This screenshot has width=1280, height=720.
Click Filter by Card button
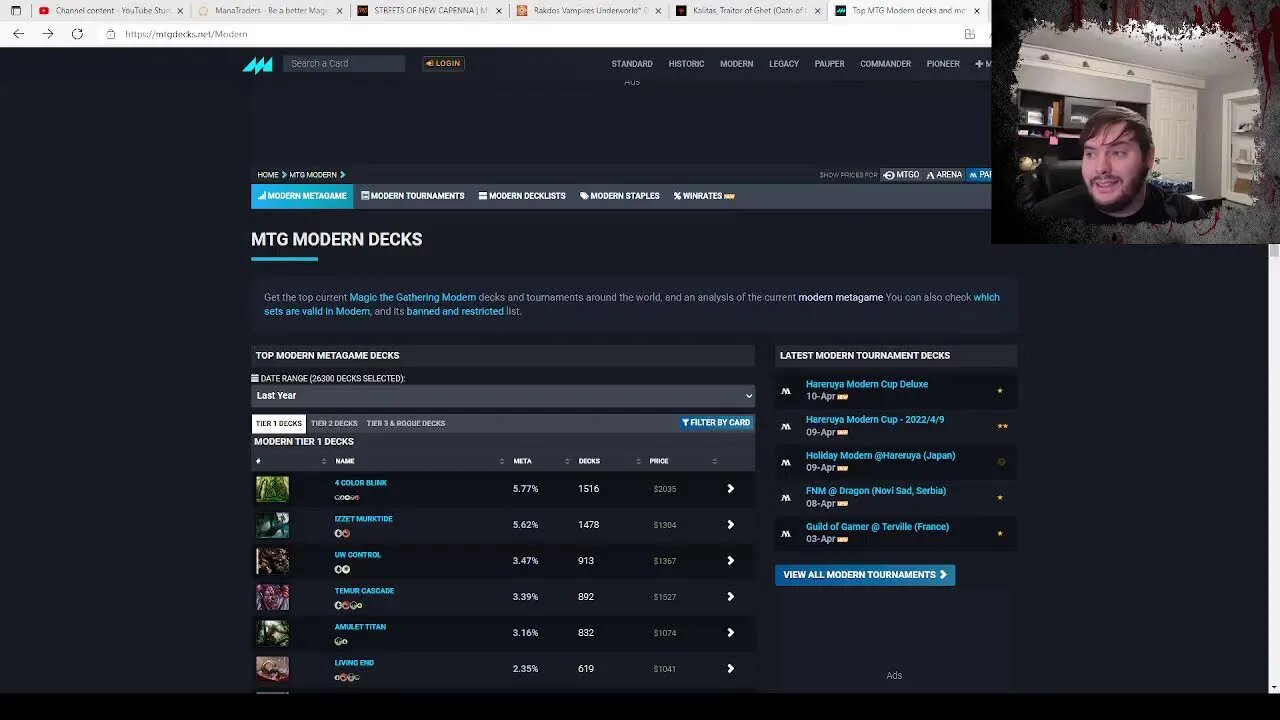pyautogui.click(x=715, y=423)
